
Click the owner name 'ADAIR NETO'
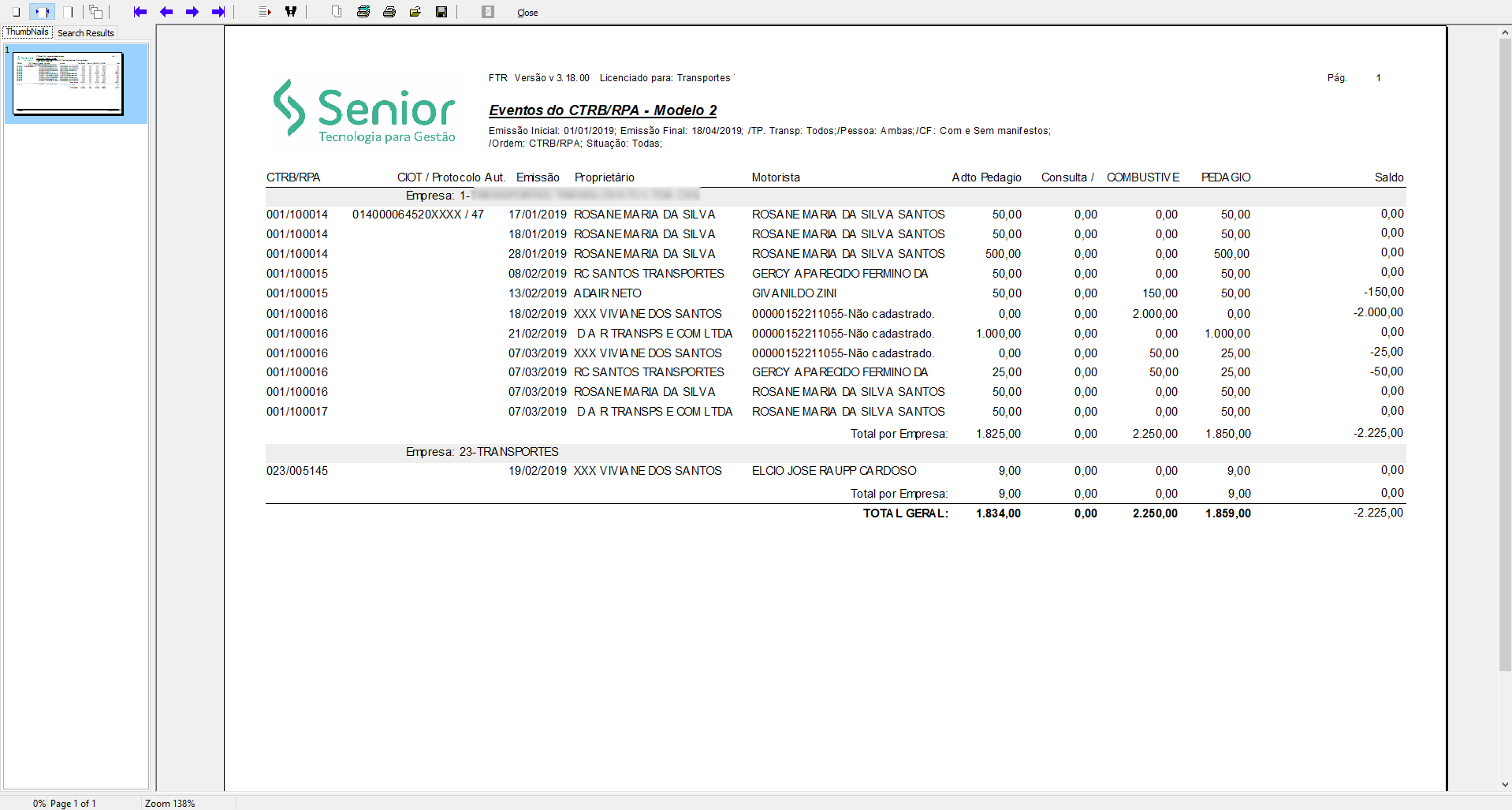[x=608, y=293]
